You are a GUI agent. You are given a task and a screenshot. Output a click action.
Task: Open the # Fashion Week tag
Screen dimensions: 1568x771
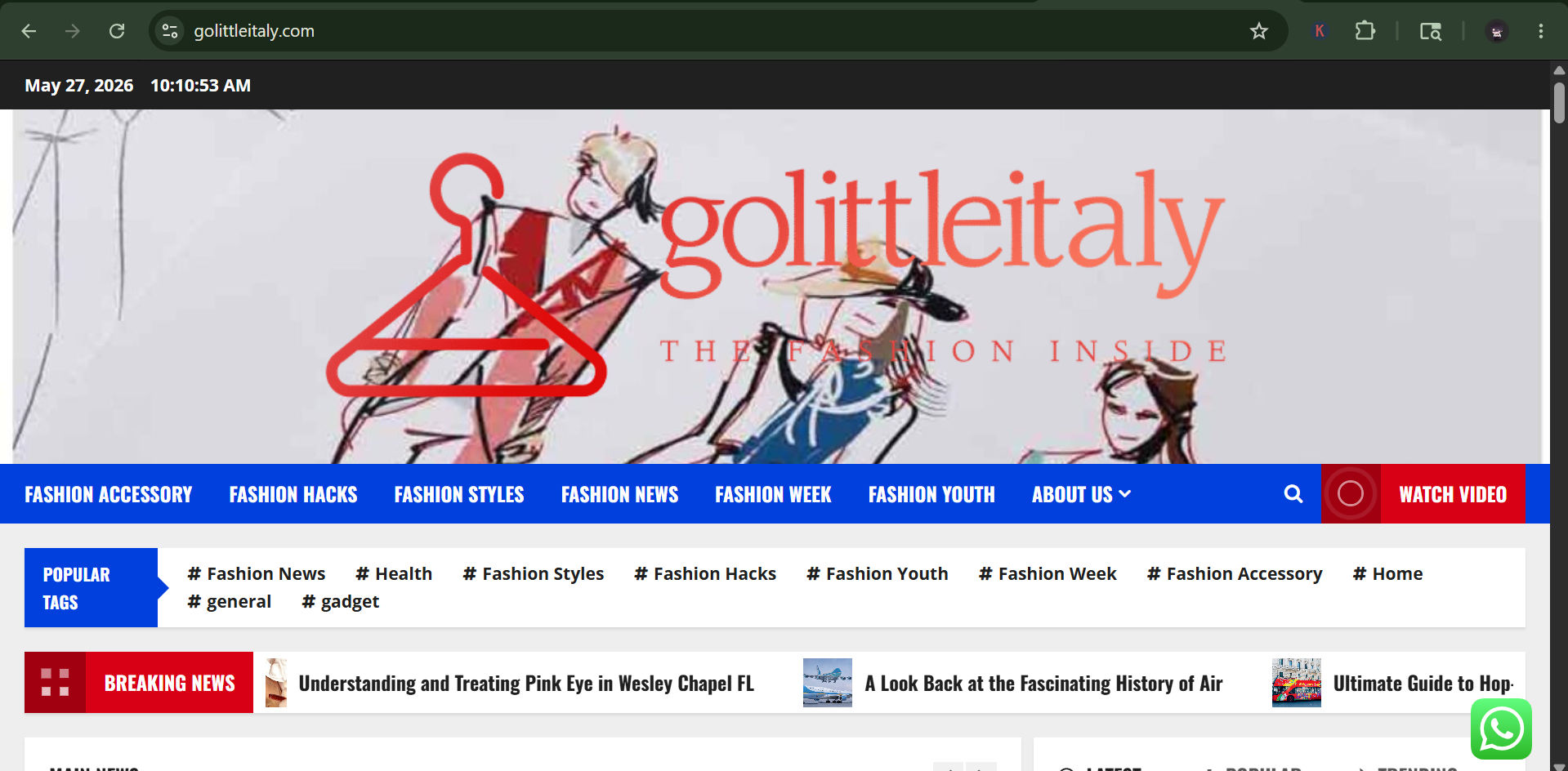point(1048,574)
